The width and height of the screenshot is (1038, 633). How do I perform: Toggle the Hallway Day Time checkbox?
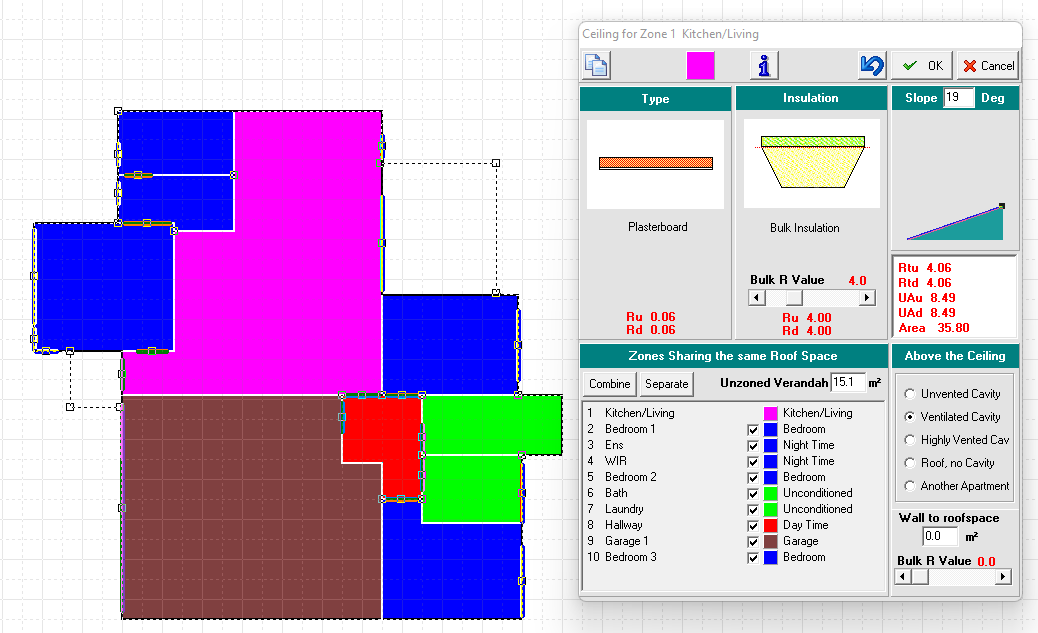(754, 525)
